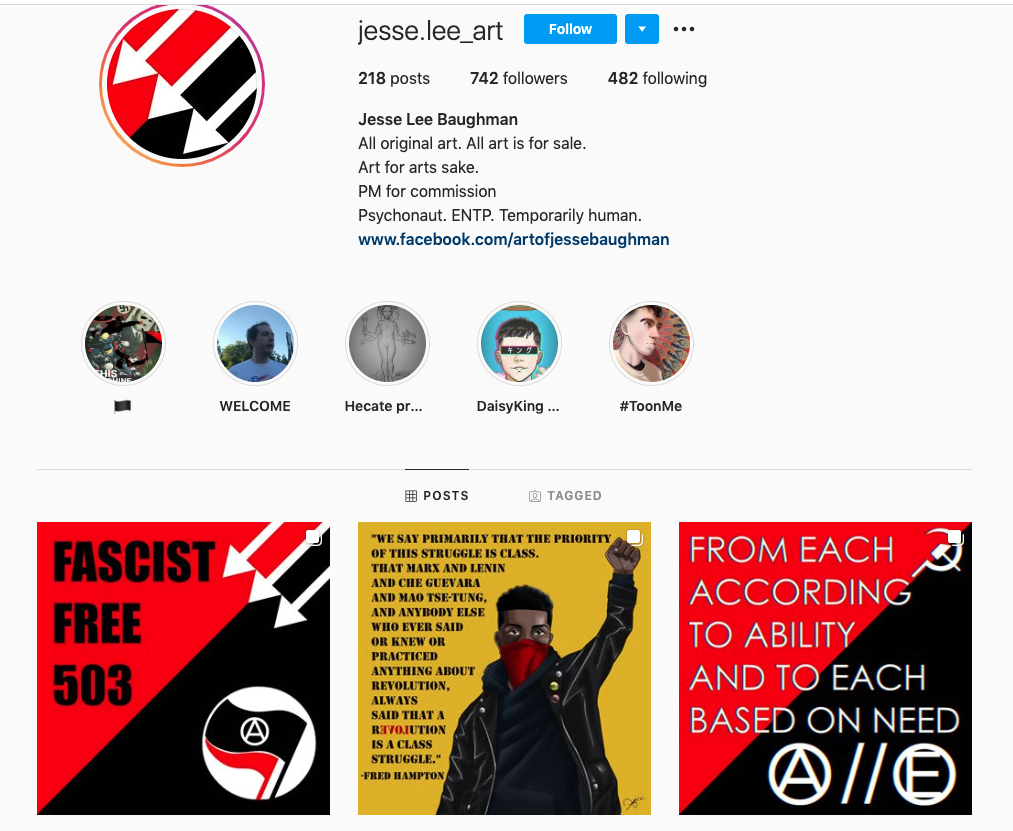Click the carousel icon on Fred Hampton post
The height and width of the screenshot is (831, 1013).
click(634, 538)
